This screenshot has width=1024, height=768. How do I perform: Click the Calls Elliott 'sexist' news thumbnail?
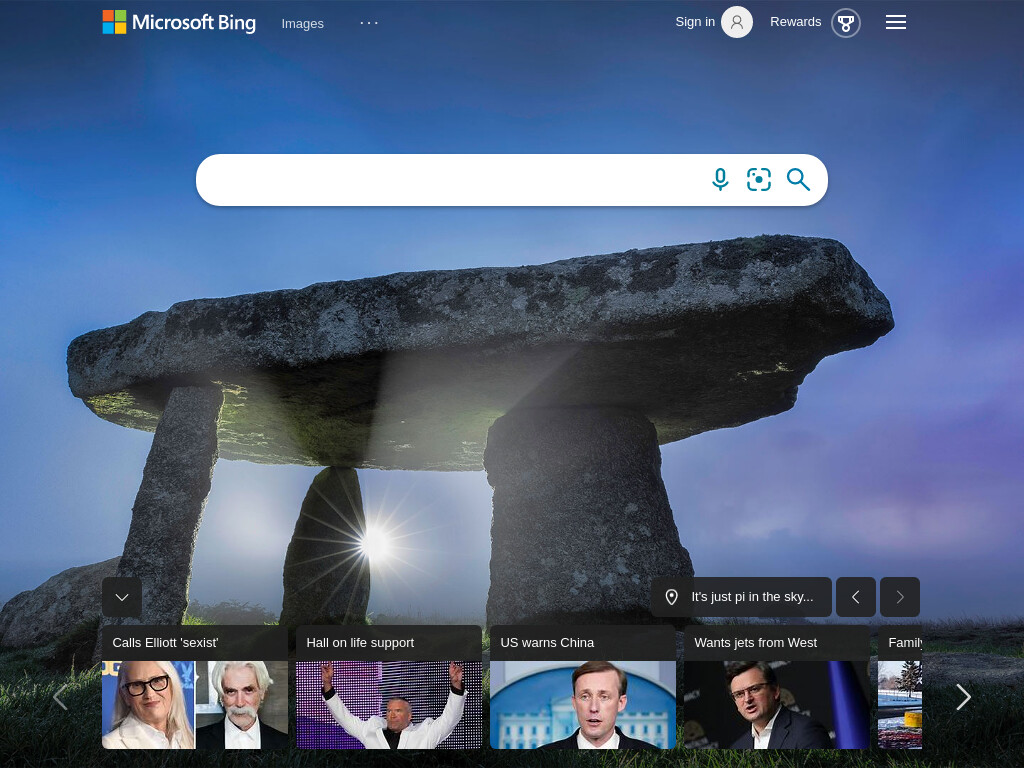[x=195, y=705]
